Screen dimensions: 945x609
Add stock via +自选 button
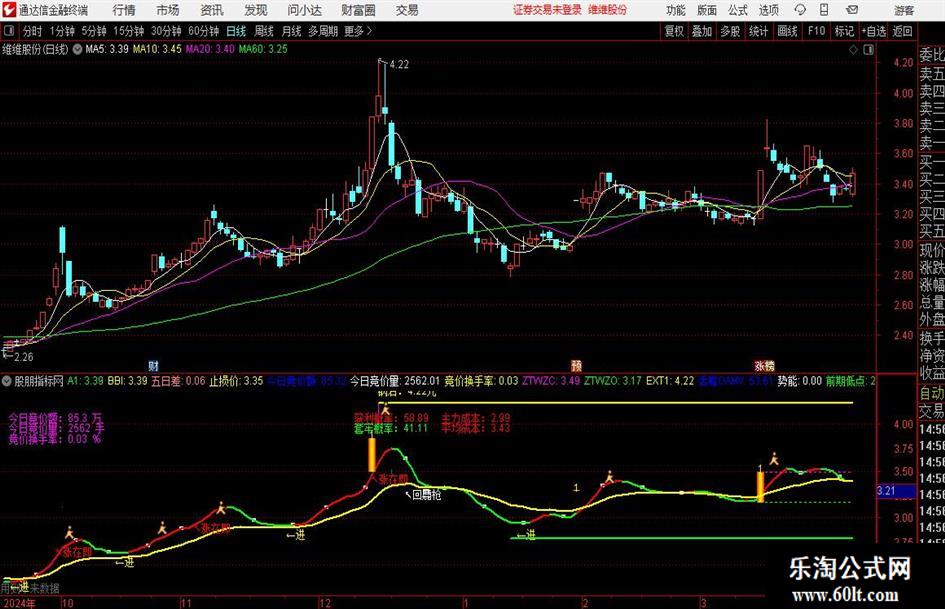click(873, 31)
